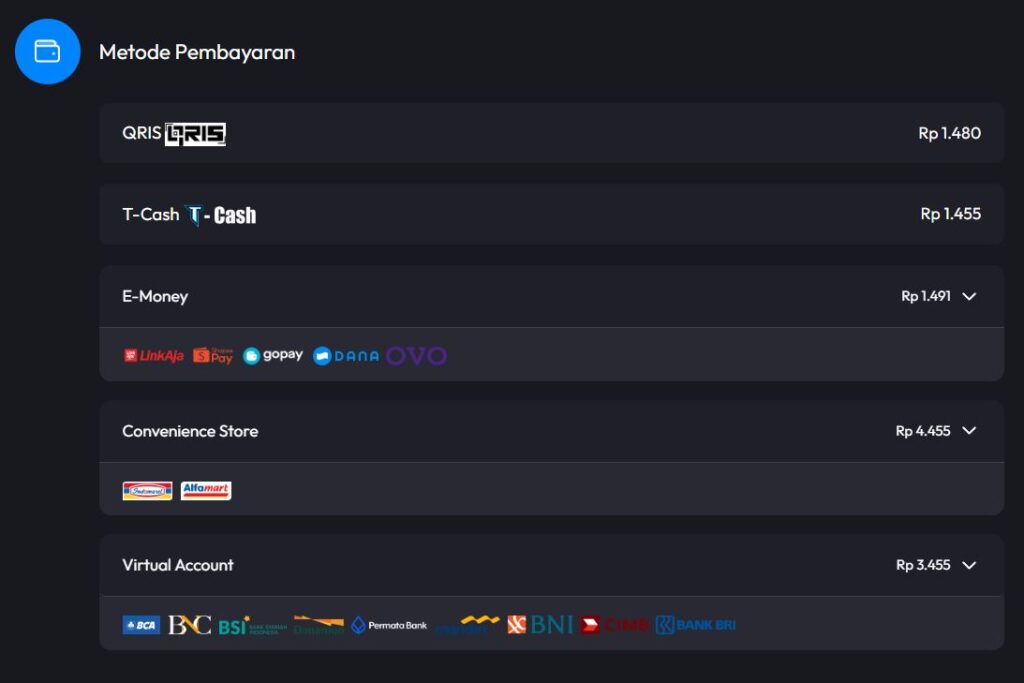Select the BSI bank logo
Viewport: 1024px width, 683px height.
tap(252, 625)
